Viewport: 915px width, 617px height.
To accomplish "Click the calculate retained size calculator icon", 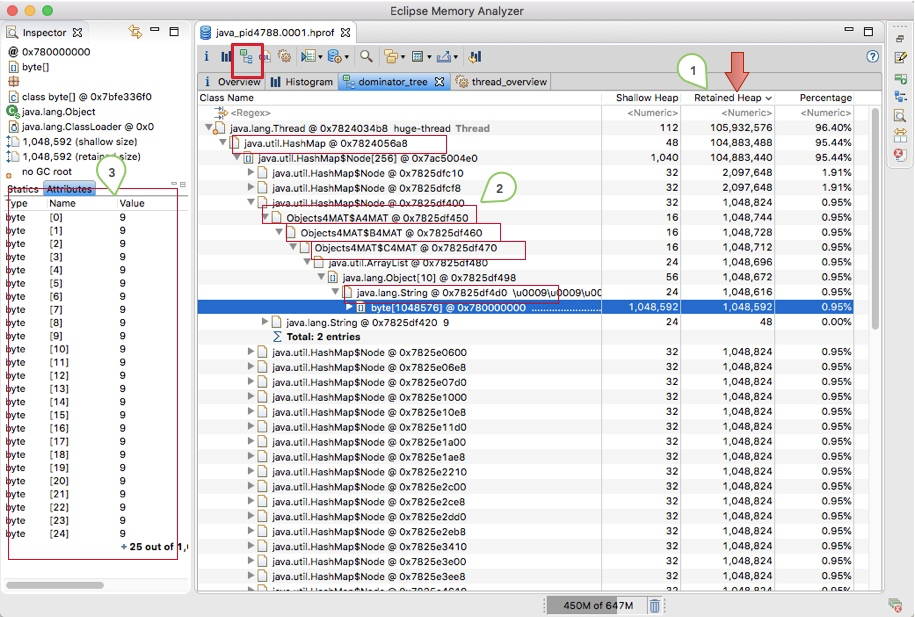I will [417, 57].
